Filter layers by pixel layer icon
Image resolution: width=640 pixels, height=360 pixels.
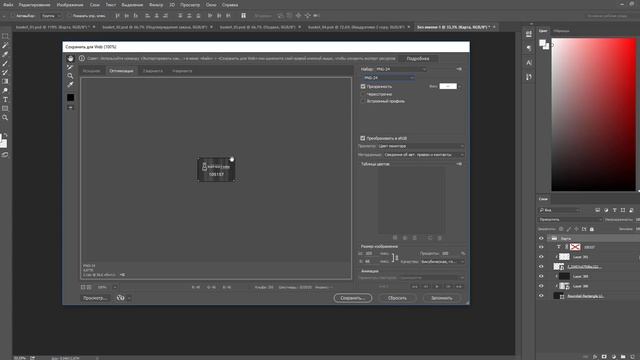tap(598, 210)
